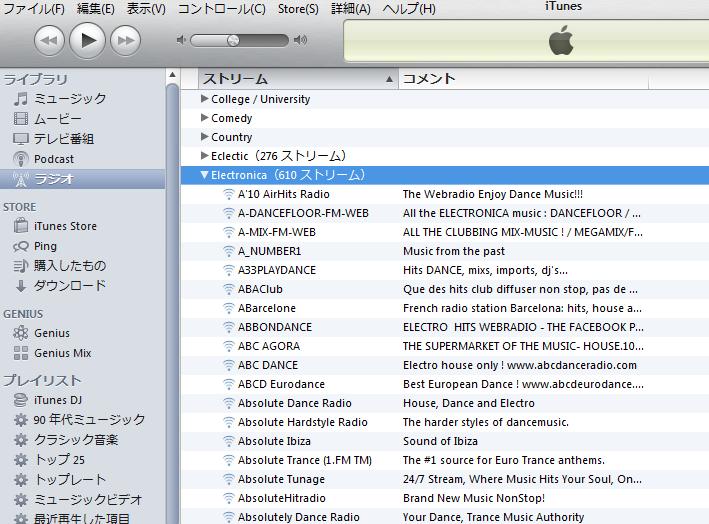Open トップレート smart playlist gear icon
The image size is (709, 524).
(21, 480)
